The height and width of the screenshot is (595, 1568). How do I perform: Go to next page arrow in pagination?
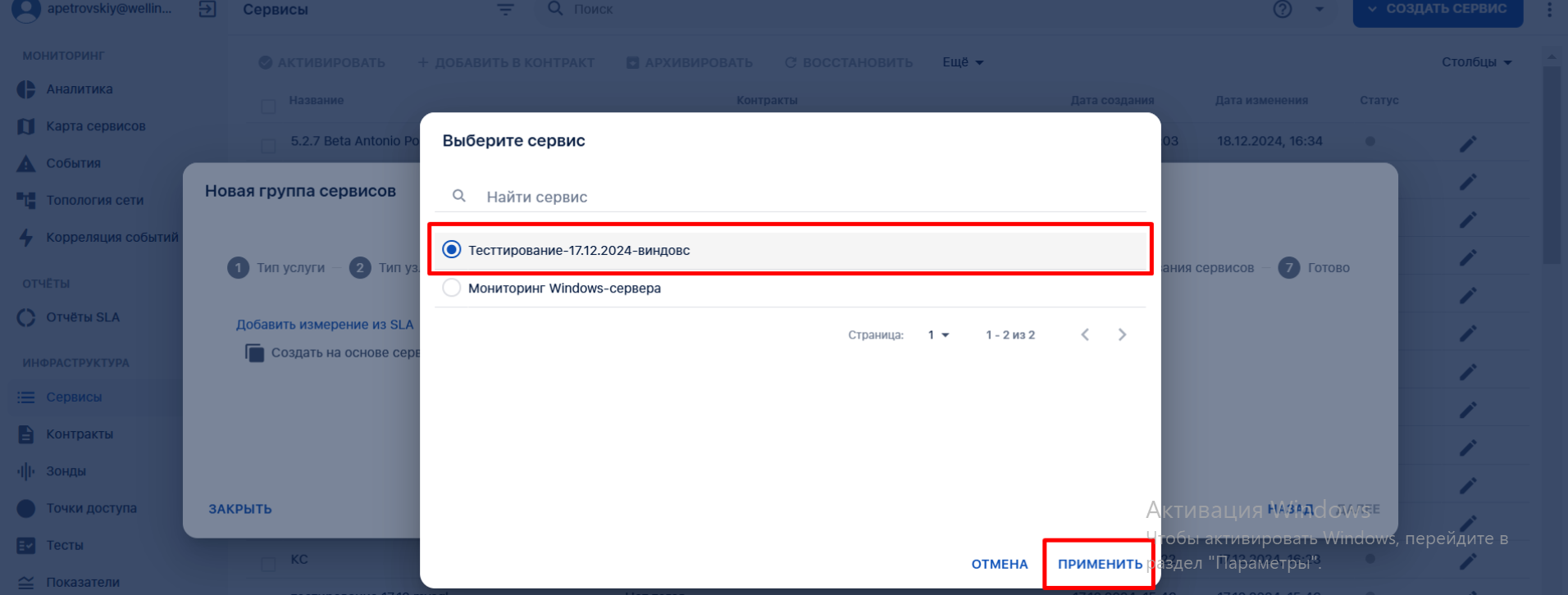coord(1122,334)
